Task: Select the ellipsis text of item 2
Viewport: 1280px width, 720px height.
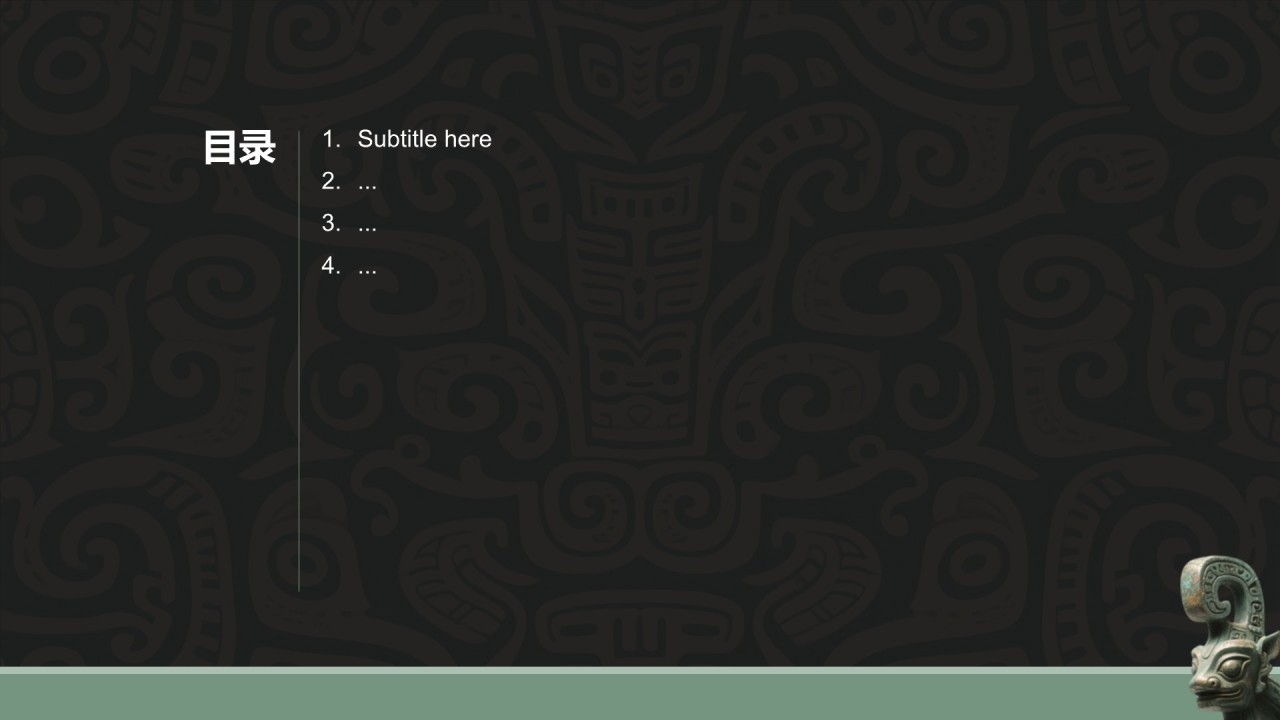Action: (367, 185)
